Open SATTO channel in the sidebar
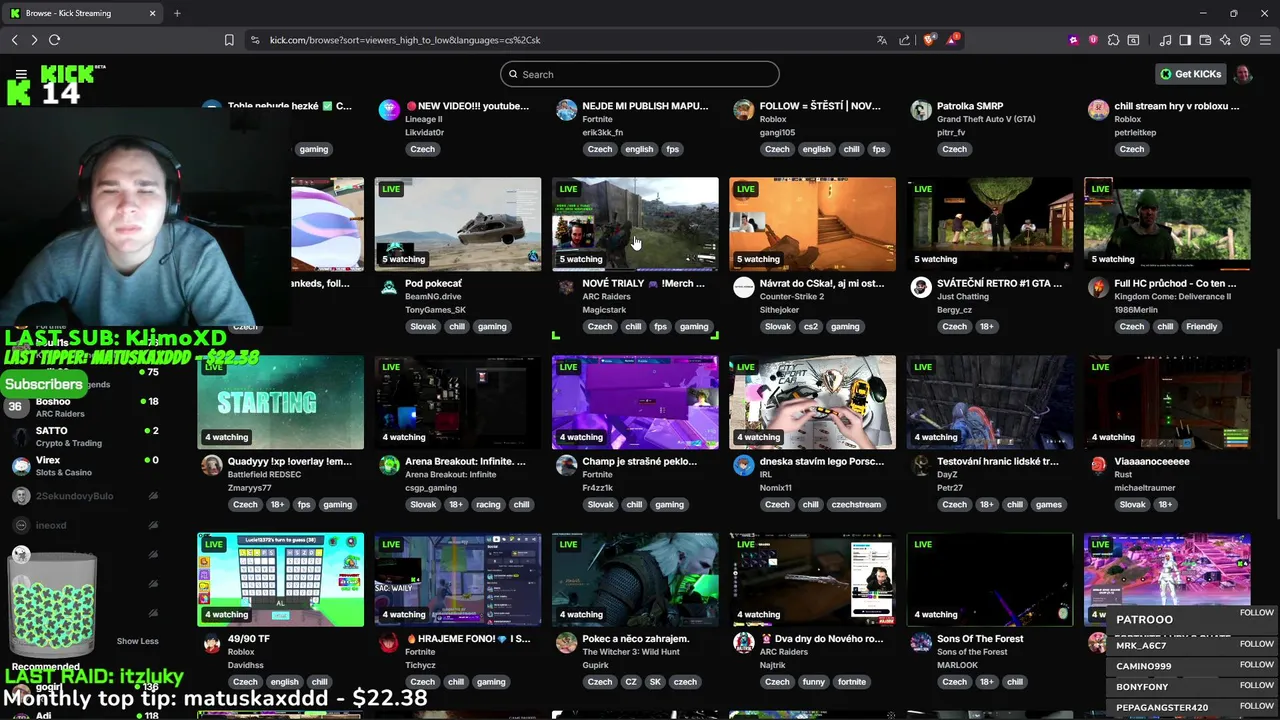Screen dimensions: 1280x720 point(85,437)
